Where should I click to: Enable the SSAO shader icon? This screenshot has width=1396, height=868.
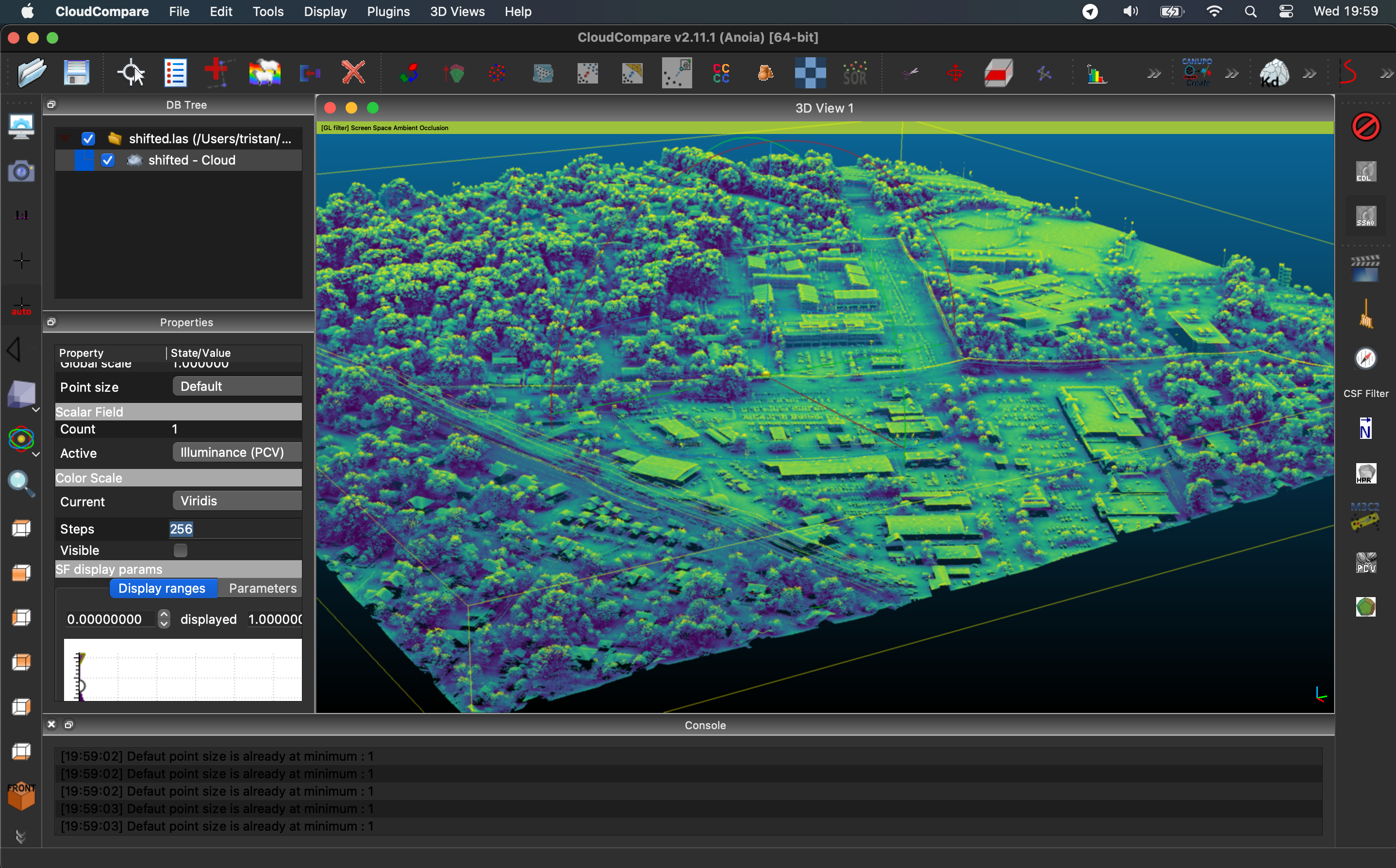[x=1365, y=217]
